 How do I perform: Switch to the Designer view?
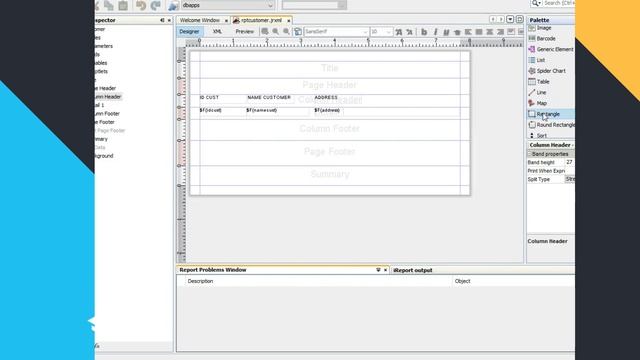point(189,31)
